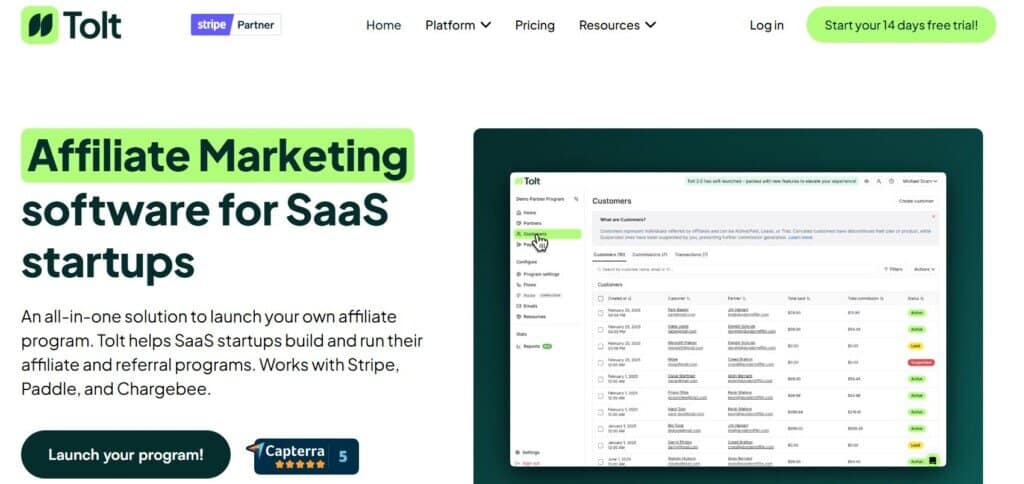Check the second customer row checkbox

(x=600, y=328)
